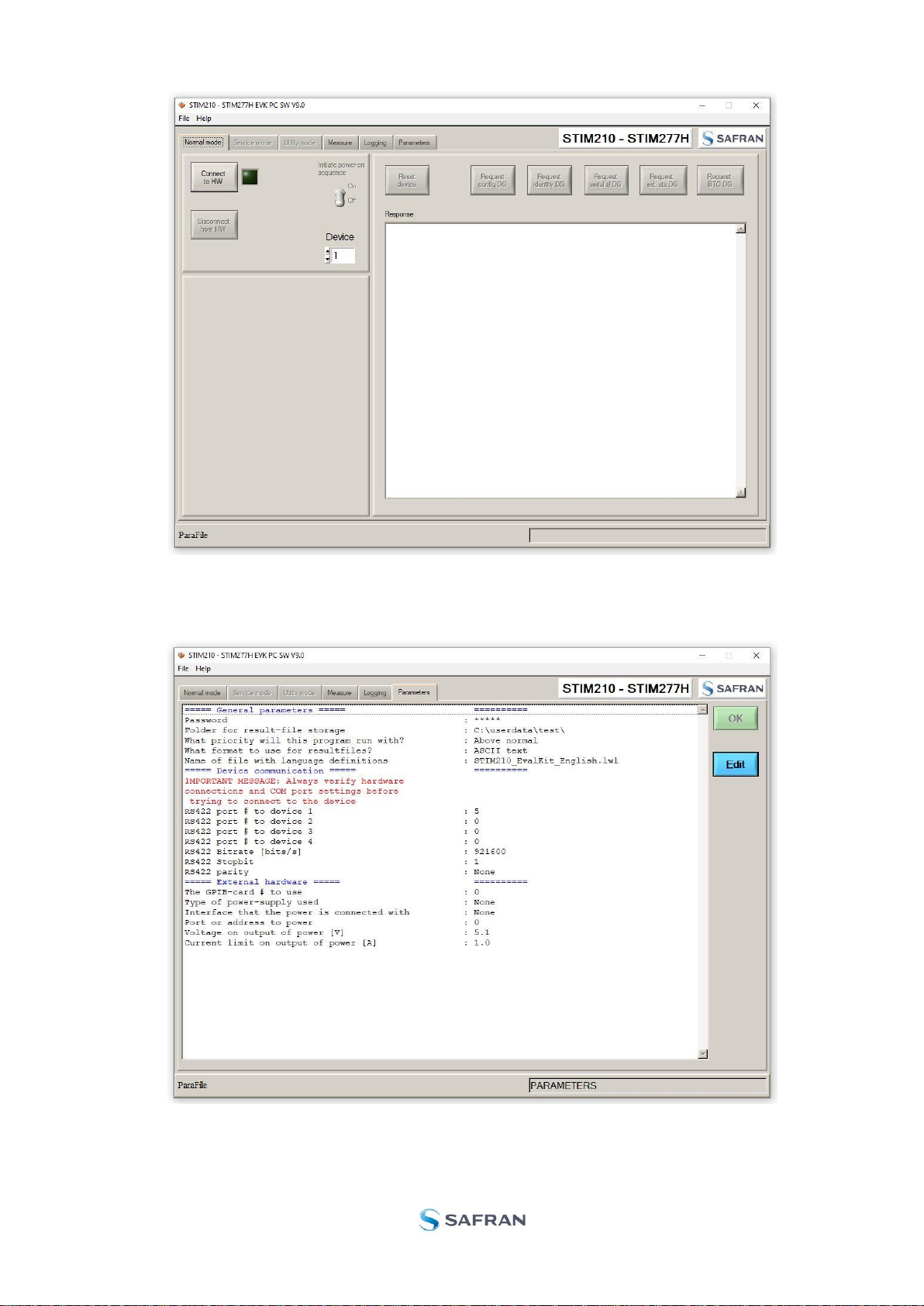Viewport: 924px width, 1306px height.
Task: Click the parameter list scroll-up arrow
Action: (x=703, y=709)
